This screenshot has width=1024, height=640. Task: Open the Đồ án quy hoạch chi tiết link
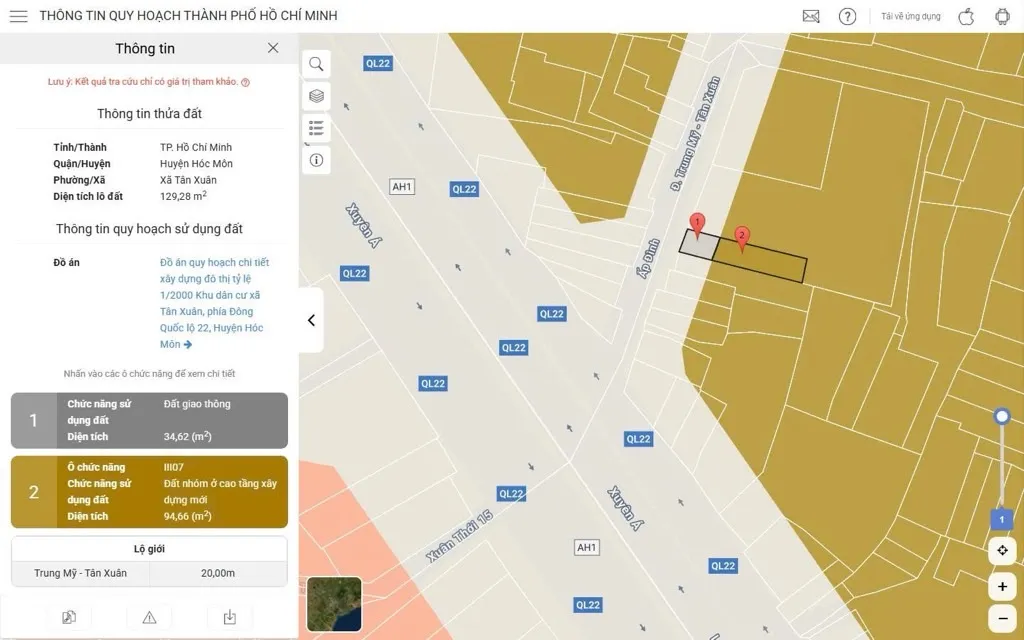(x=214, y=303)
